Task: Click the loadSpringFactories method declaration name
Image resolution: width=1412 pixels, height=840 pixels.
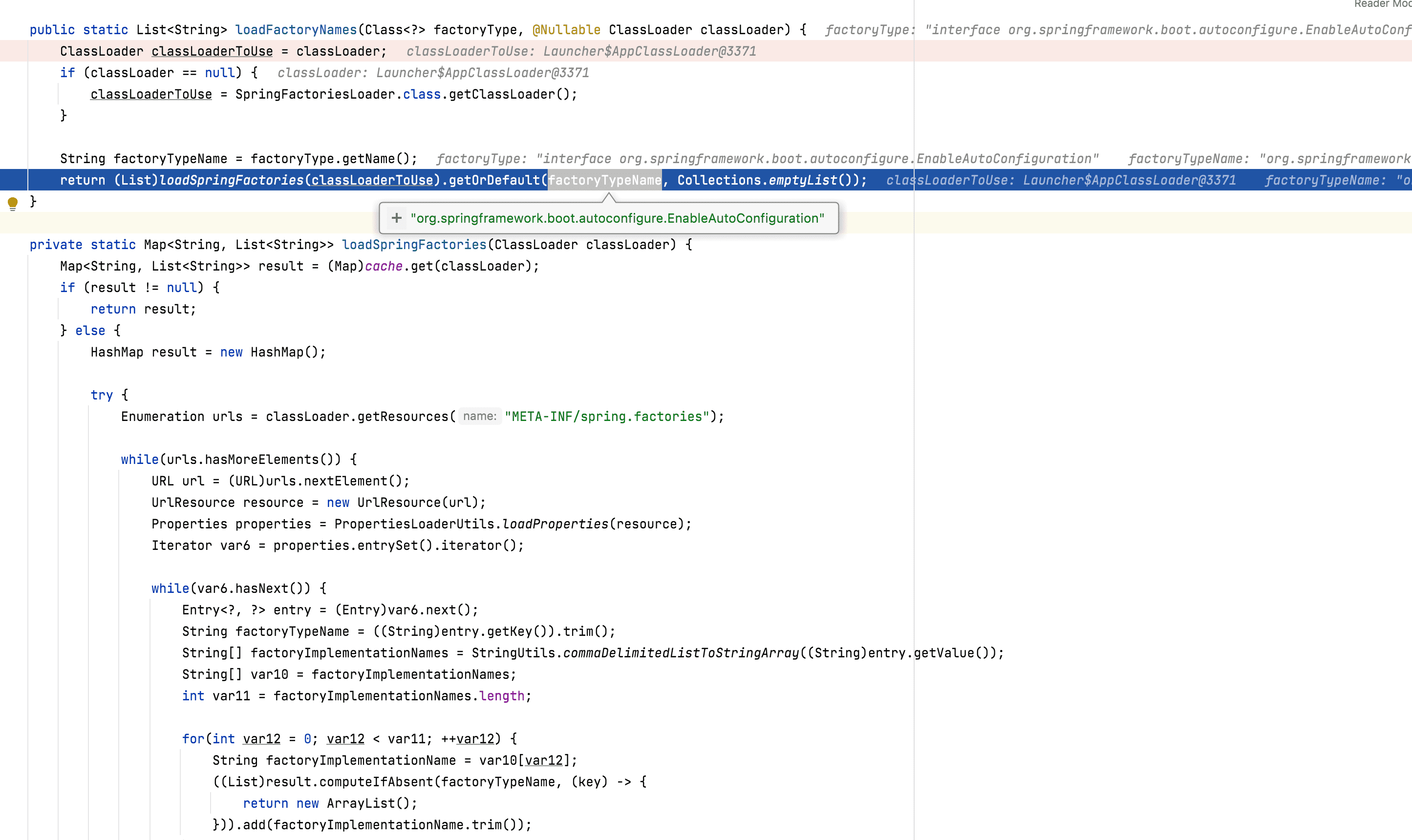Action: (x=414, y=245)
